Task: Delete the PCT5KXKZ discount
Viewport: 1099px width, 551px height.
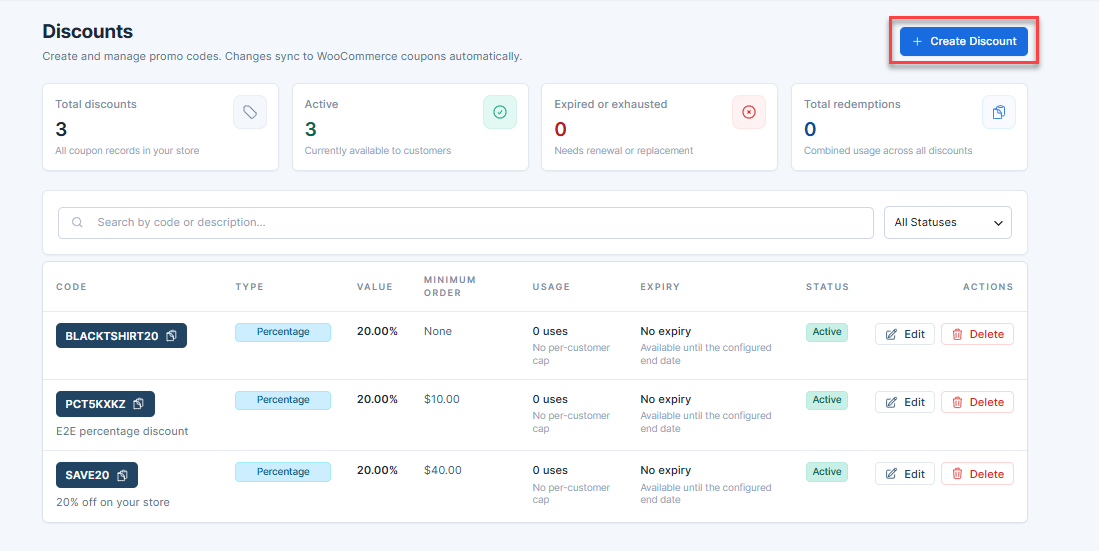Action: pos(977,402)
